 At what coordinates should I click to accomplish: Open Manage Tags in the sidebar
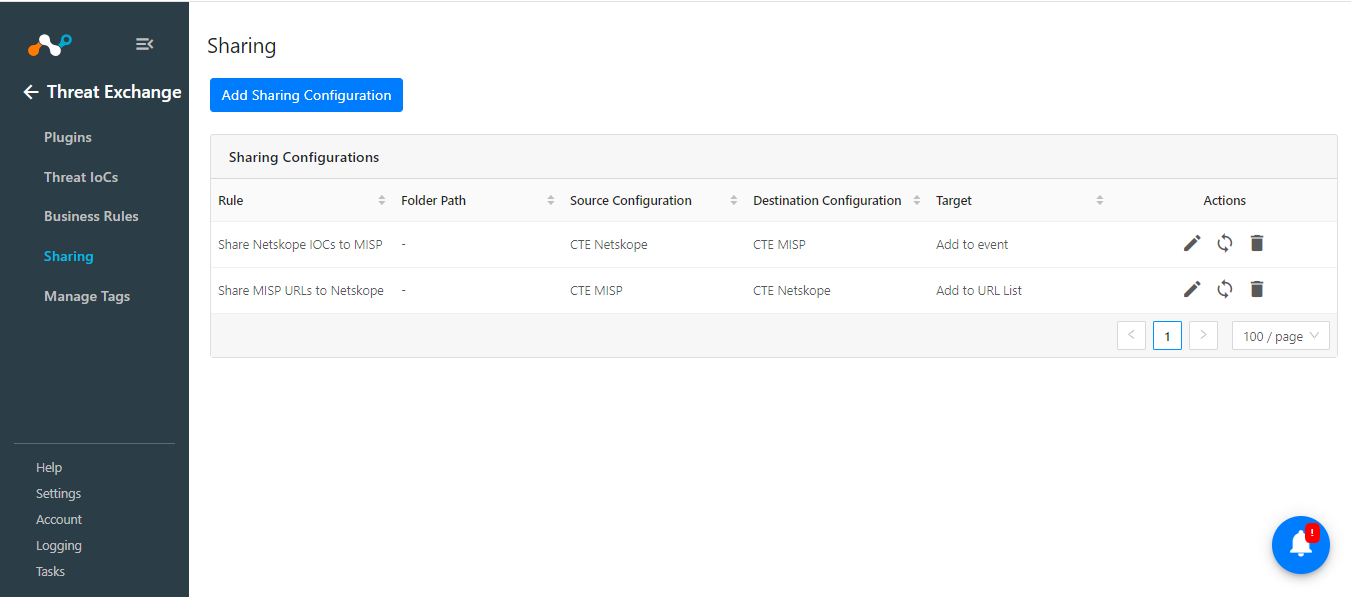(x=87, y=296)
